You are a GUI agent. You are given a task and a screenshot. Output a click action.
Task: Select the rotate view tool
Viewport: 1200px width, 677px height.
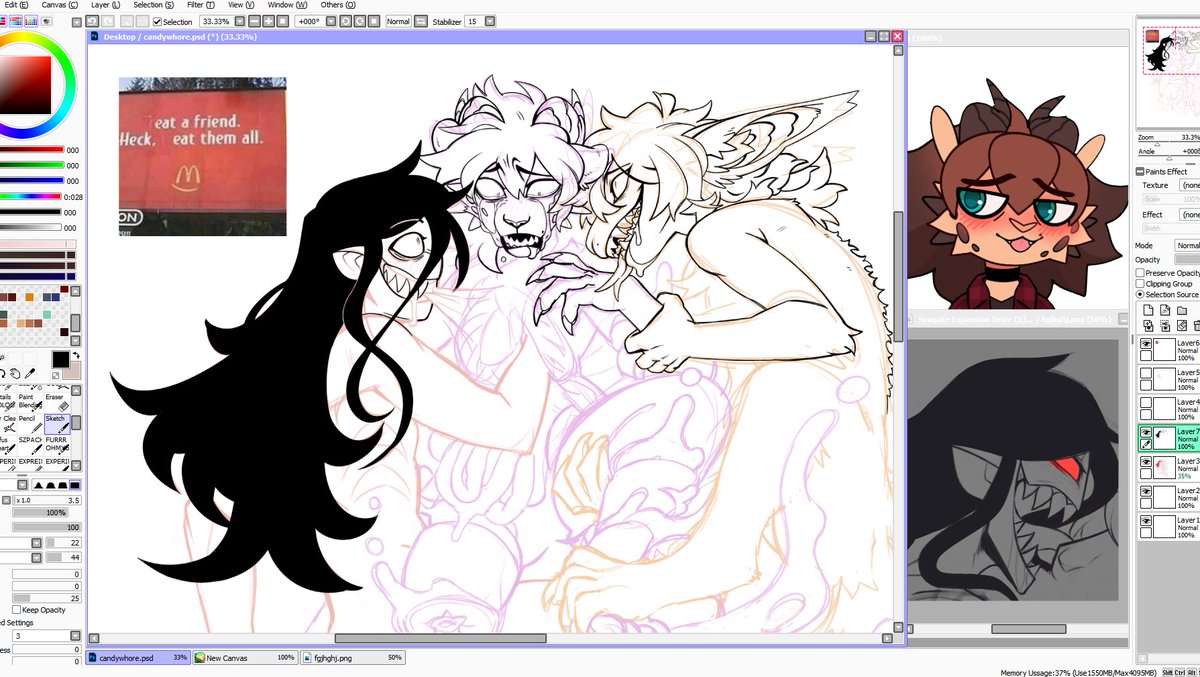(3, 374)
